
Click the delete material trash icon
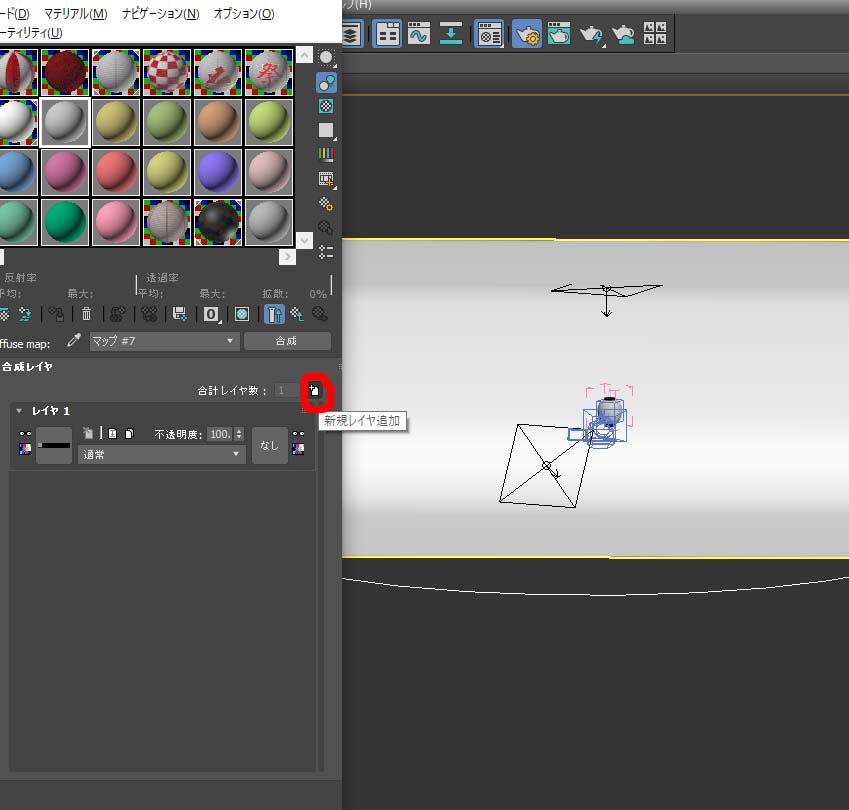pos(86,314)
